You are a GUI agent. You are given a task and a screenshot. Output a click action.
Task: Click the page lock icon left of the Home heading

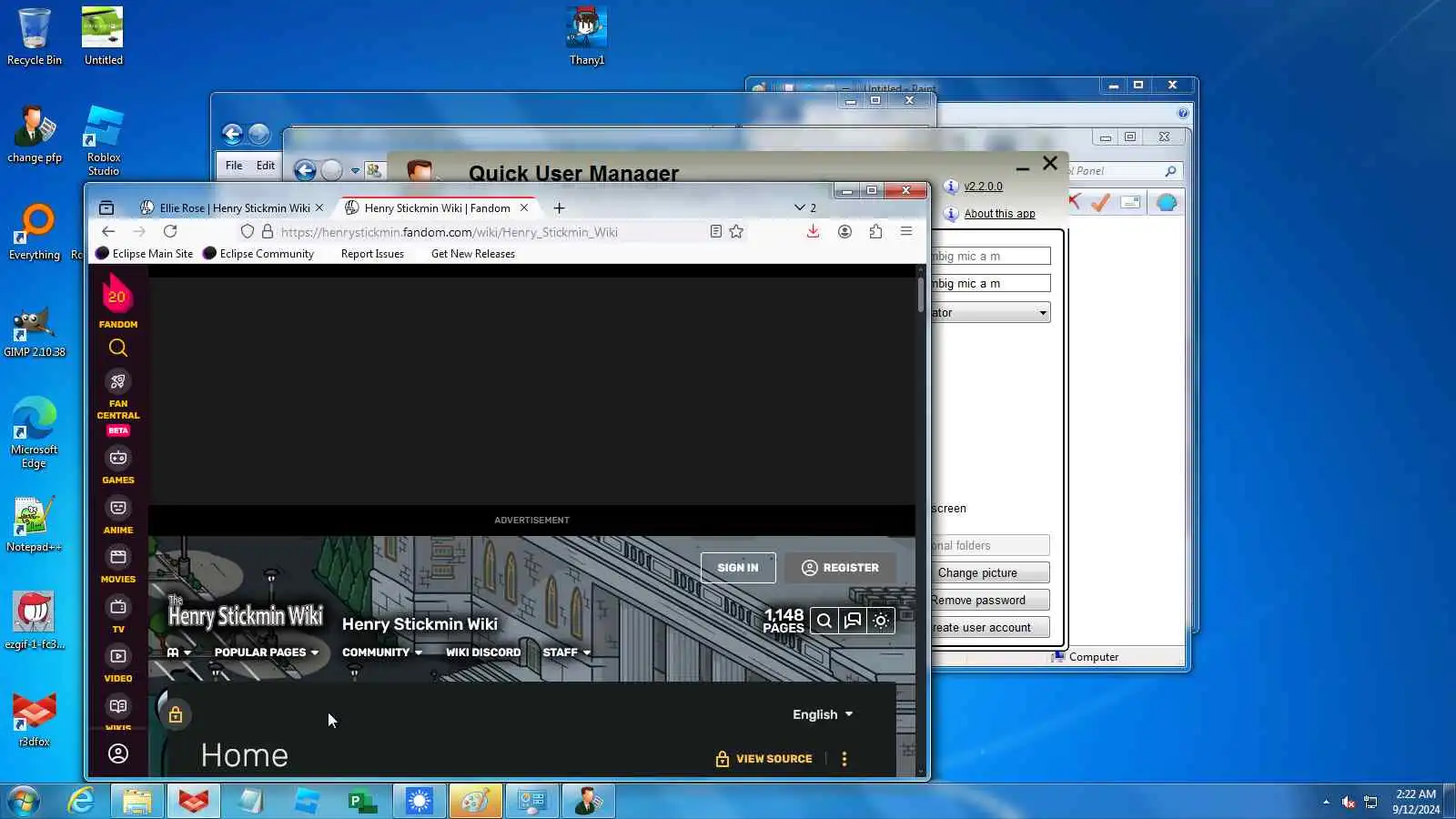pyautogui.click(x=176, y=714)
